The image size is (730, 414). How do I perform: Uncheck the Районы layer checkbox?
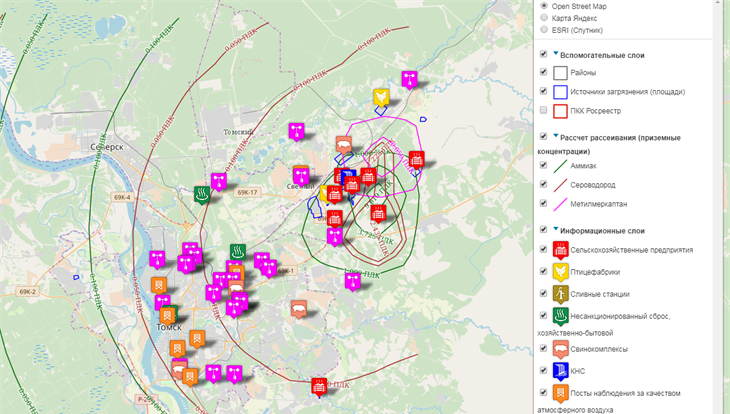coord(543,72)
